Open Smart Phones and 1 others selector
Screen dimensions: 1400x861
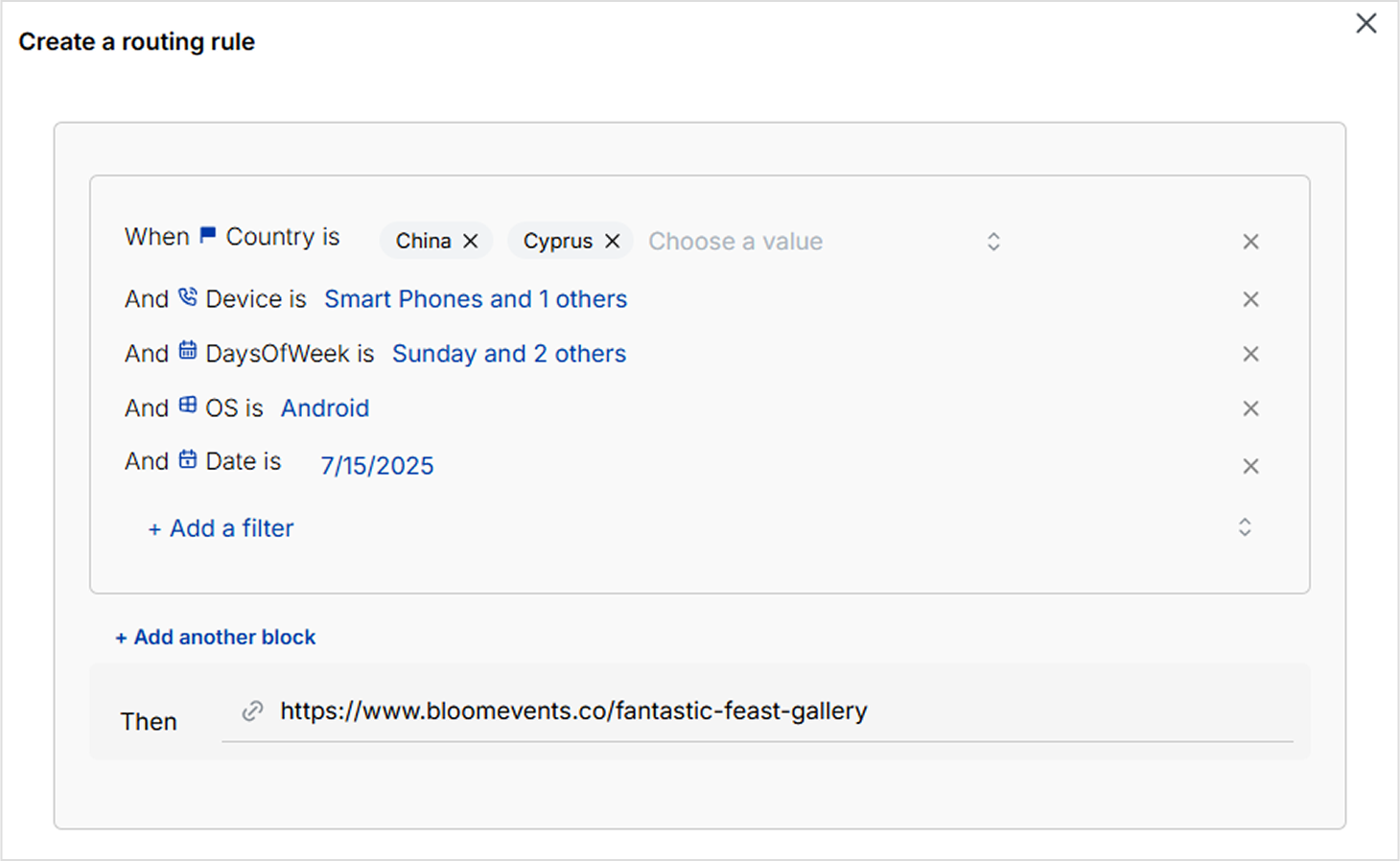pyautogui.click(x=476, y=299)
